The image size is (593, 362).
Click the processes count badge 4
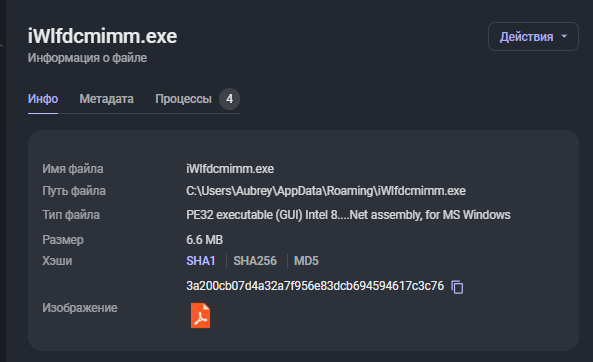coord(229,99)
